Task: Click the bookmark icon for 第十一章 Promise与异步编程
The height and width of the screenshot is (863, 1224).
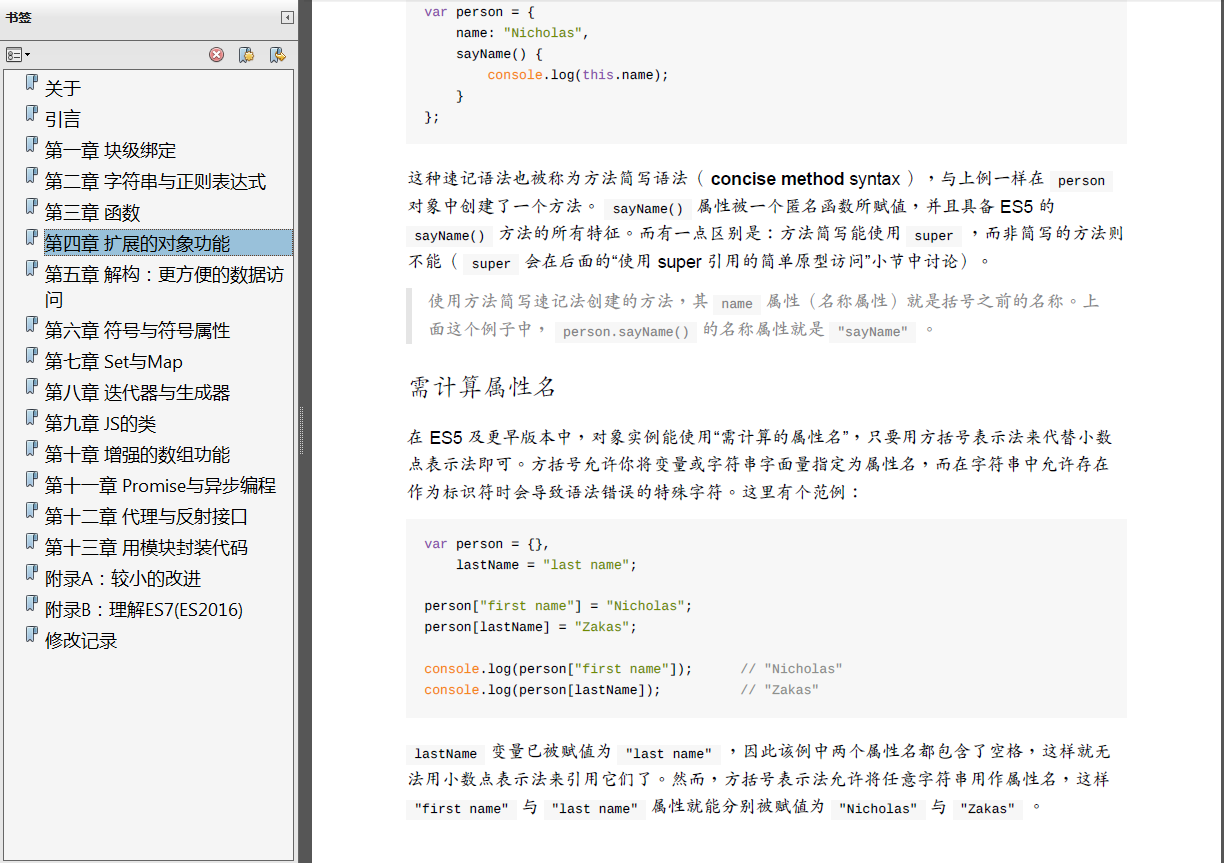Action: click(x=32, y=481)
